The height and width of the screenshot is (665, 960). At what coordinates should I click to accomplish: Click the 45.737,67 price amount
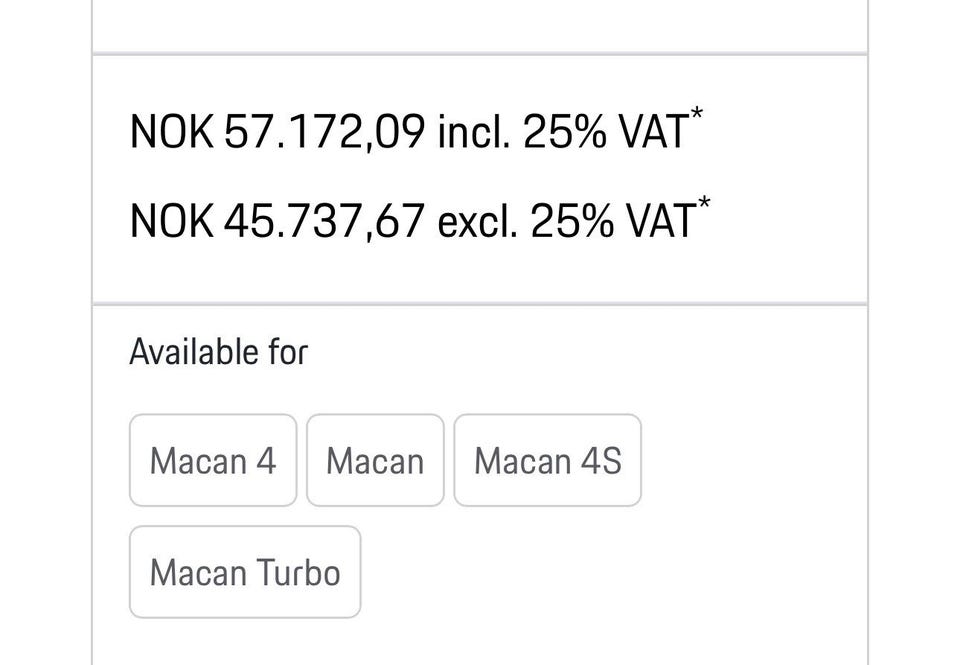[325, 220]
